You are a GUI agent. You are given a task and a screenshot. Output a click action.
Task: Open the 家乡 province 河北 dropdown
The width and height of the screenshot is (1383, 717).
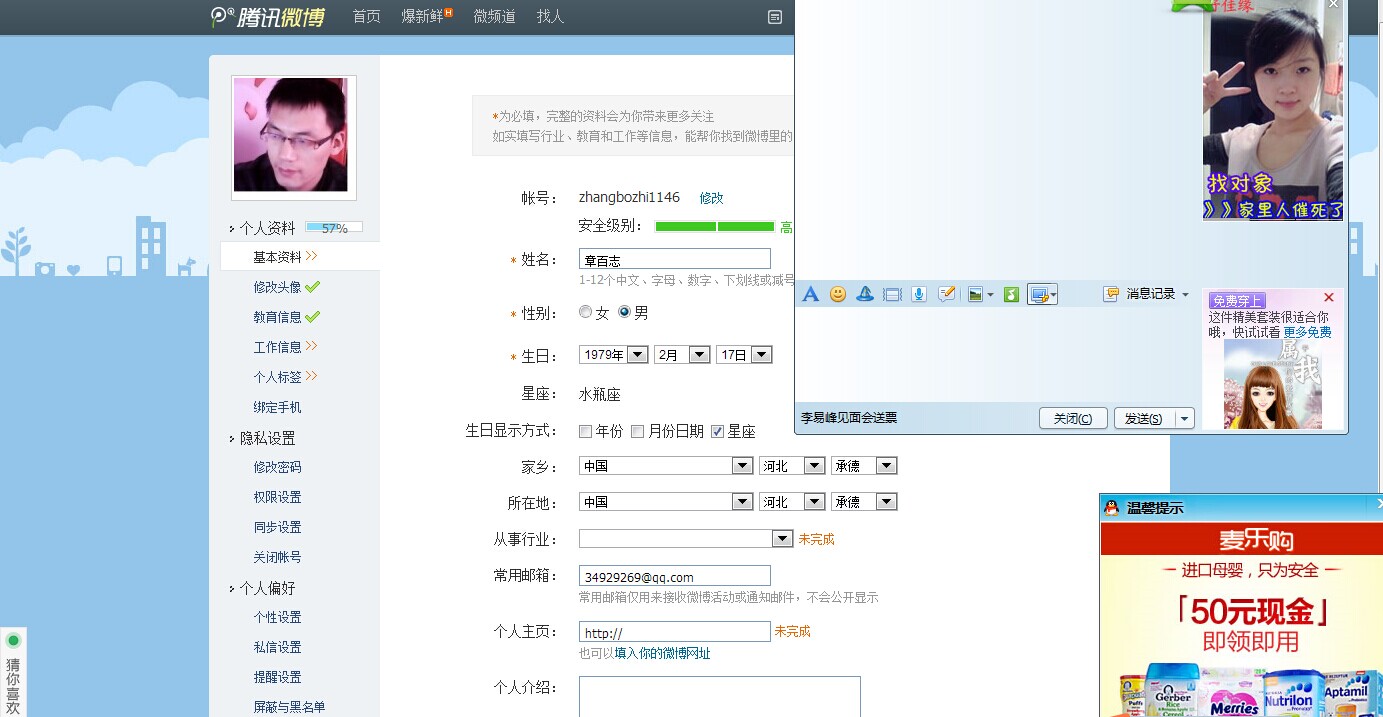(792, 466)
